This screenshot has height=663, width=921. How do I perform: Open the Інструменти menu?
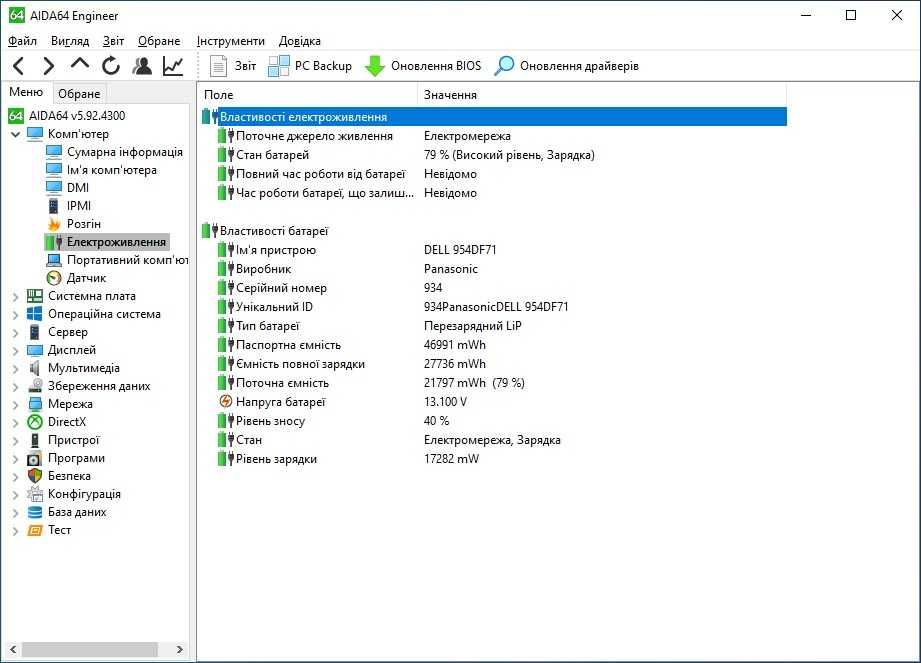(231, 41)
